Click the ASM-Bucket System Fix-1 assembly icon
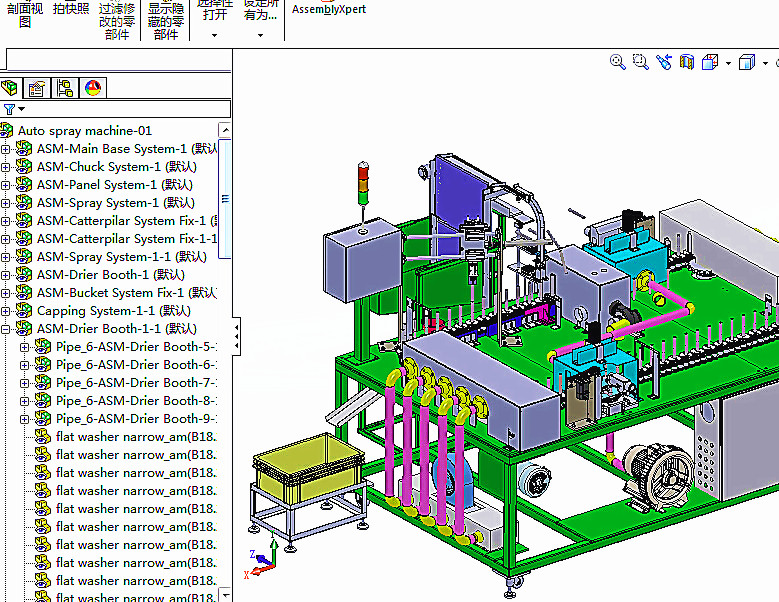This screenshot has height=602, width=779. pos(23,292)
